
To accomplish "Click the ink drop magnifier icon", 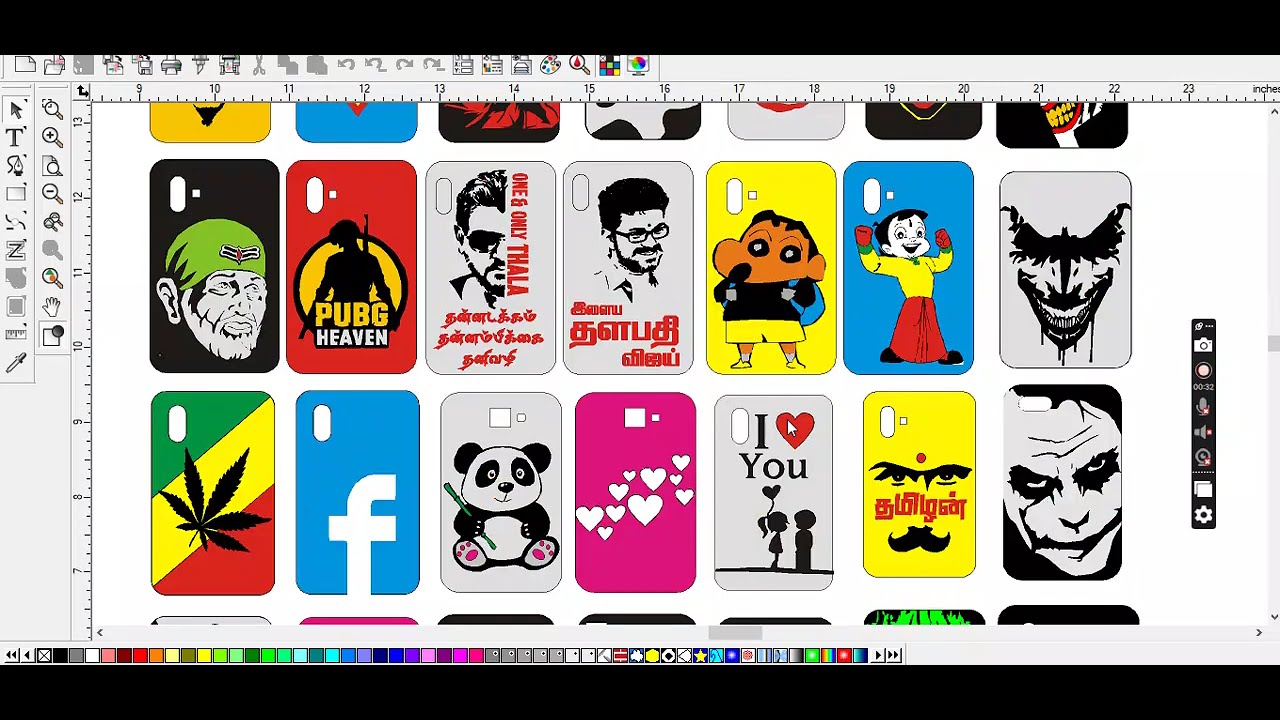I will click(580, 65).
